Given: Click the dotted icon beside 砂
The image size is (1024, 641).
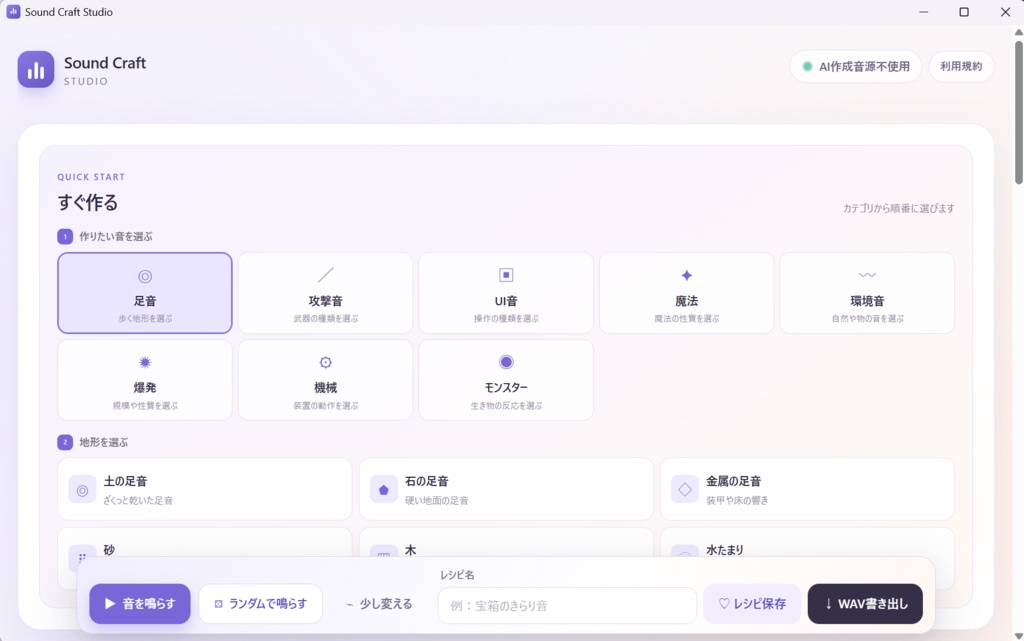Looking at the screenshot, I should (x=82, y=553).
